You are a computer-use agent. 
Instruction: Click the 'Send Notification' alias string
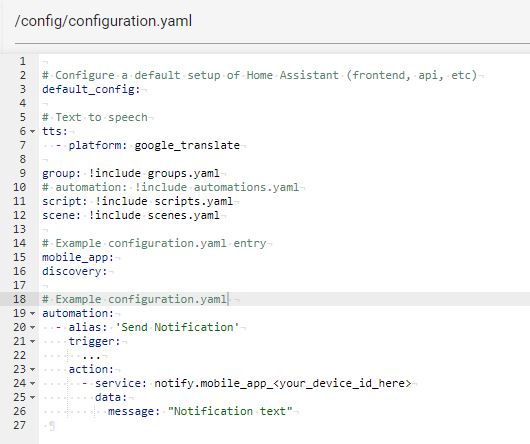(x=177, y=327)
